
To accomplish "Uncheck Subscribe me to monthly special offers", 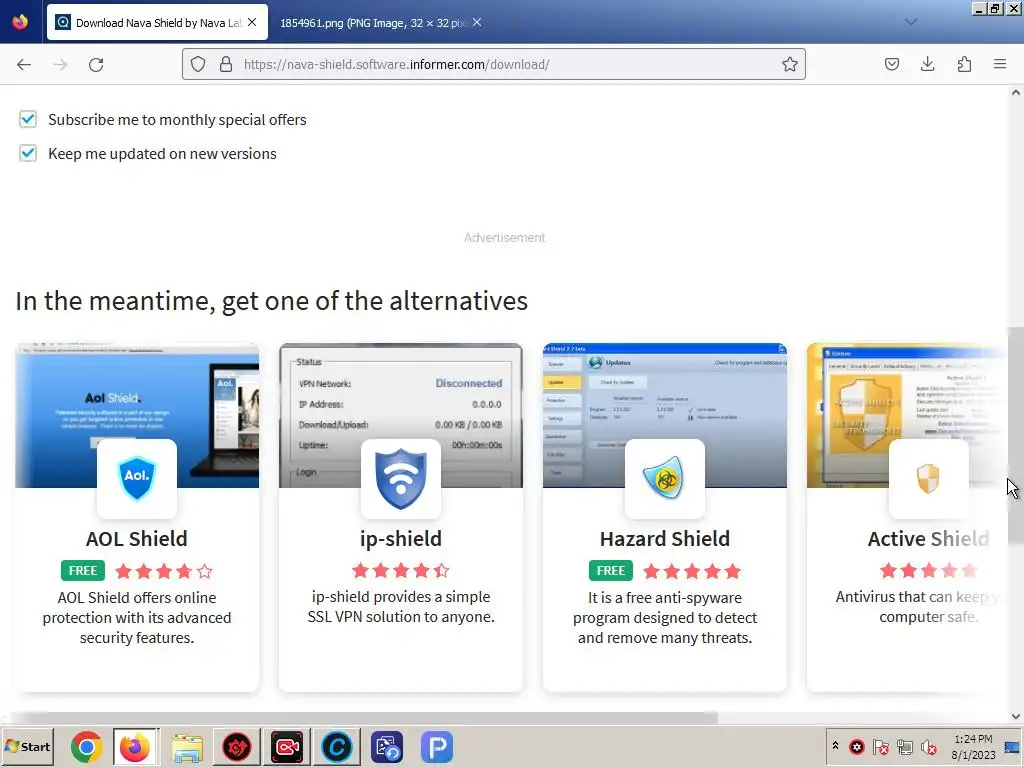I will (28, 120).
